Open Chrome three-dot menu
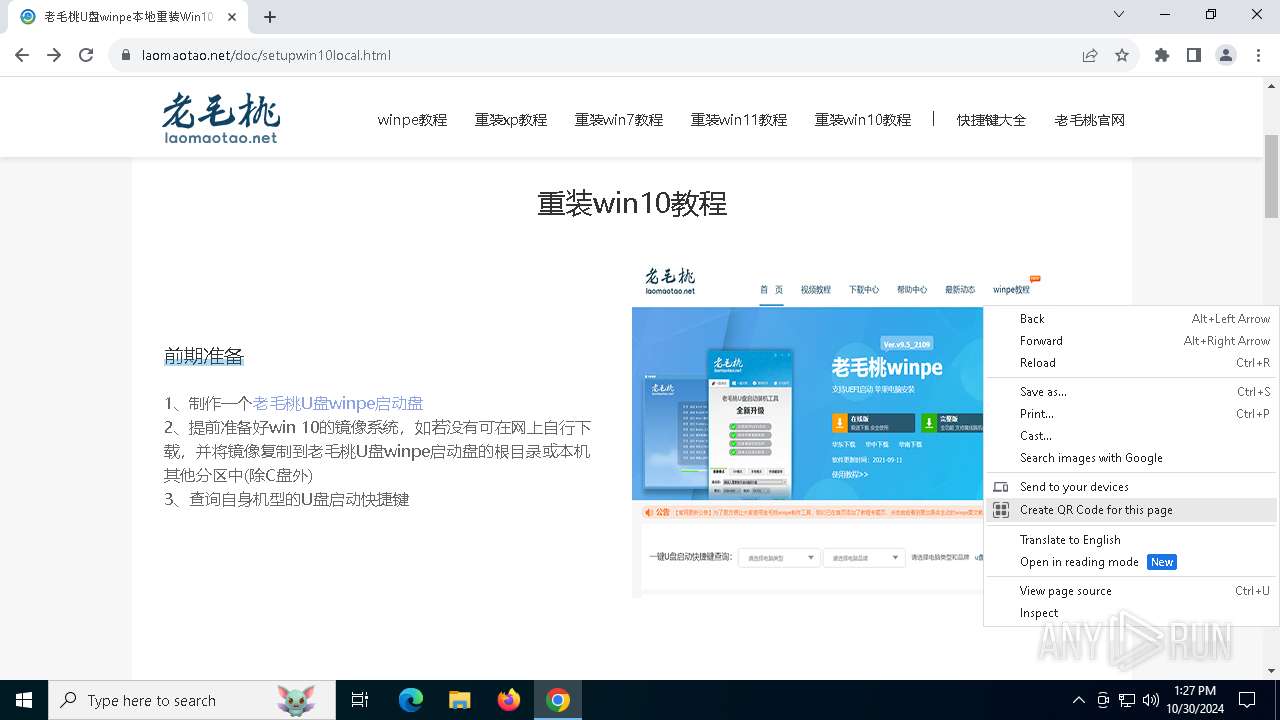 point(1257,55)
